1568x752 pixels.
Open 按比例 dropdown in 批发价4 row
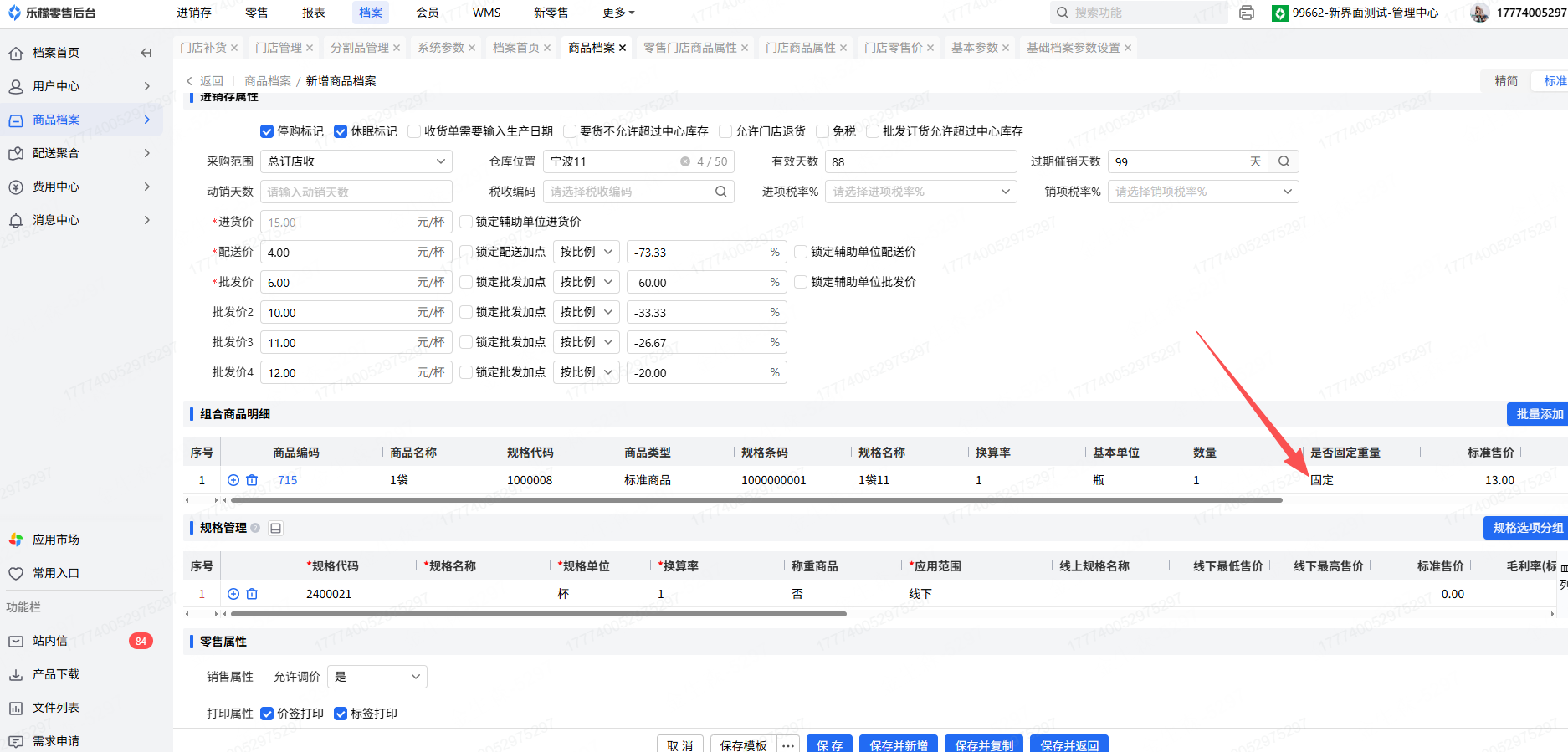[x=587, y=372]
